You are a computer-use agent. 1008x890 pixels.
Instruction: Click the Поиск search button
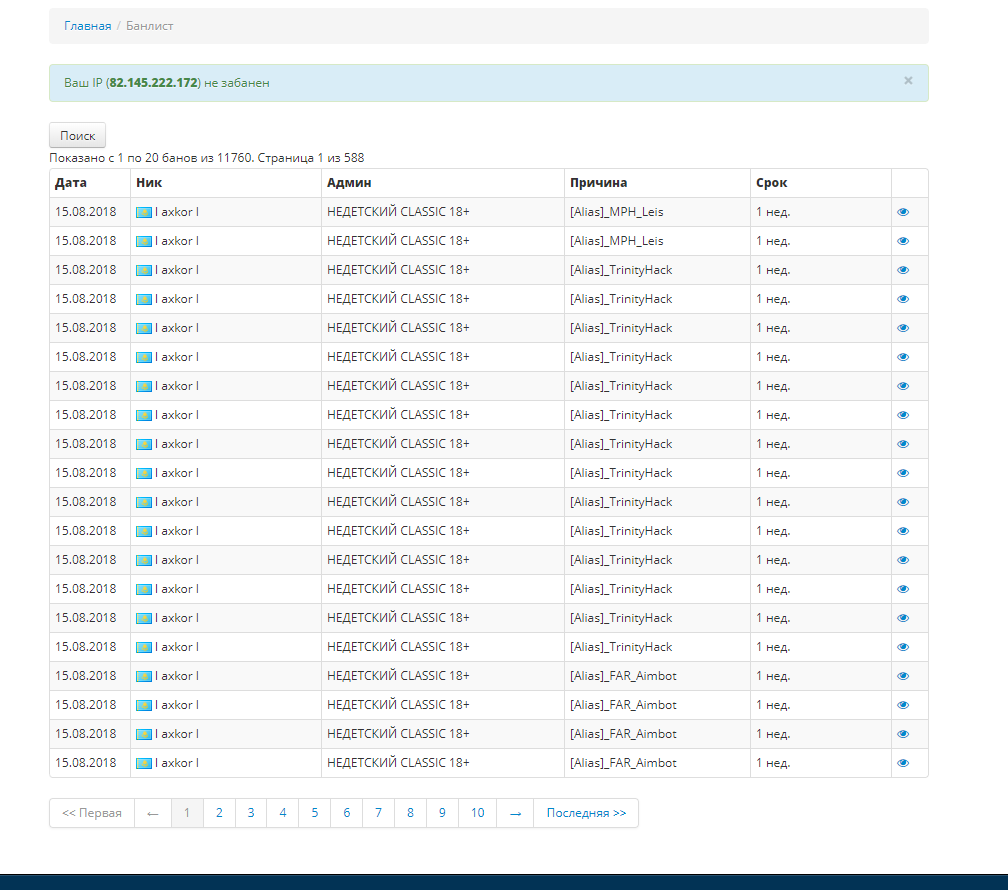(77, 136)
